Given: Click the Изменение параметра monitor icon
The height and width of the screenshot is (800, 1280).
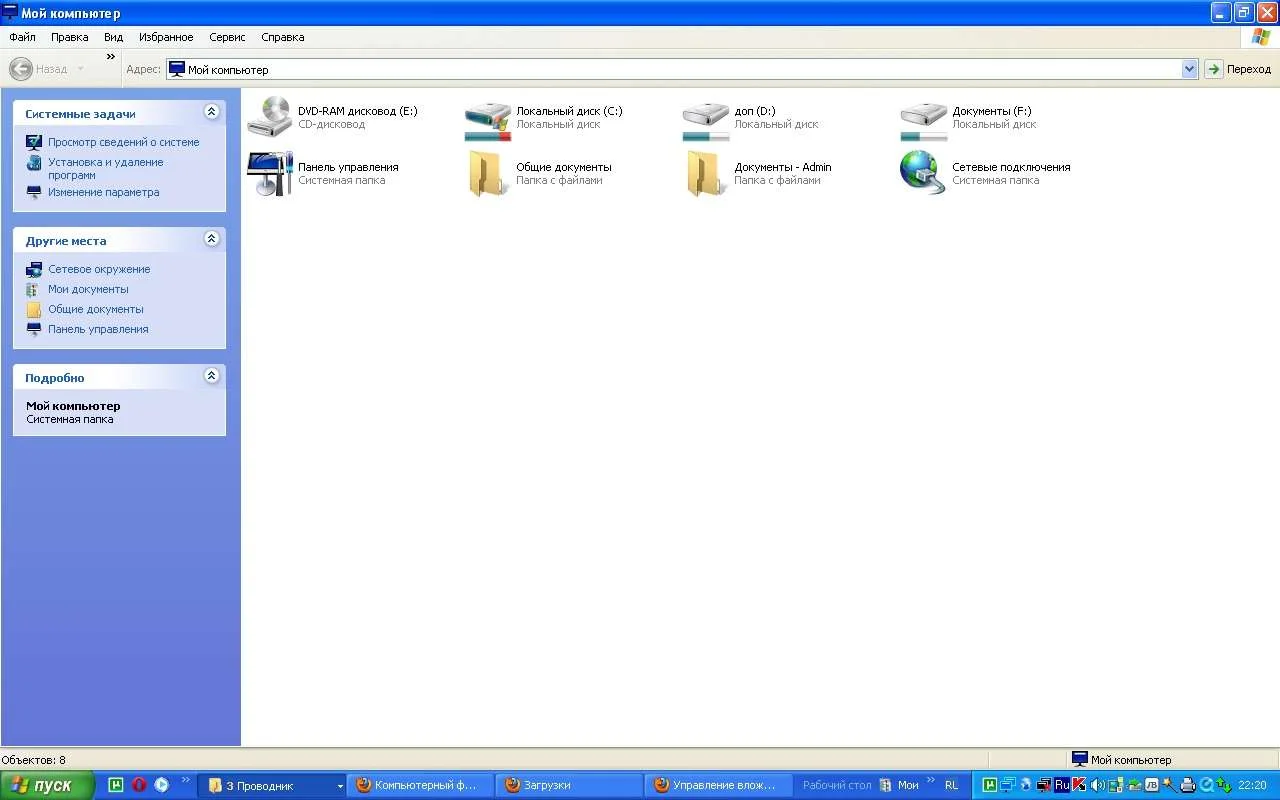Looking at the screenshot, I should click(x=34, y=192).
